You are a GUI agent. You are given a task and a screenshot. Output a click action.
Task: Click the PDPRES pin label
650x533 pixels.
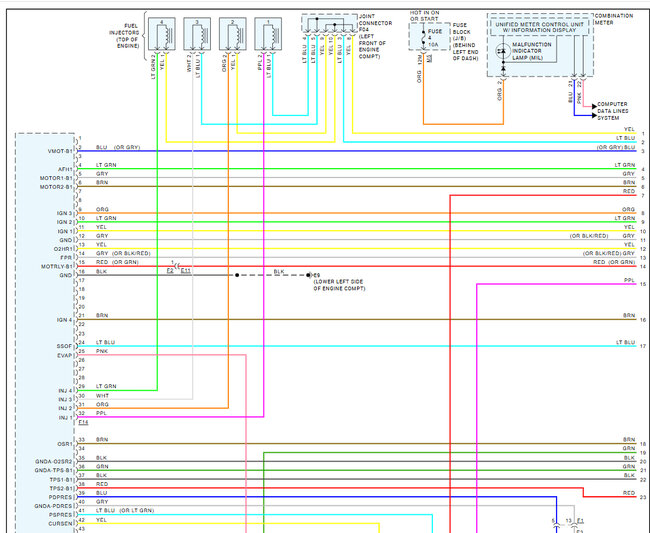61,497
